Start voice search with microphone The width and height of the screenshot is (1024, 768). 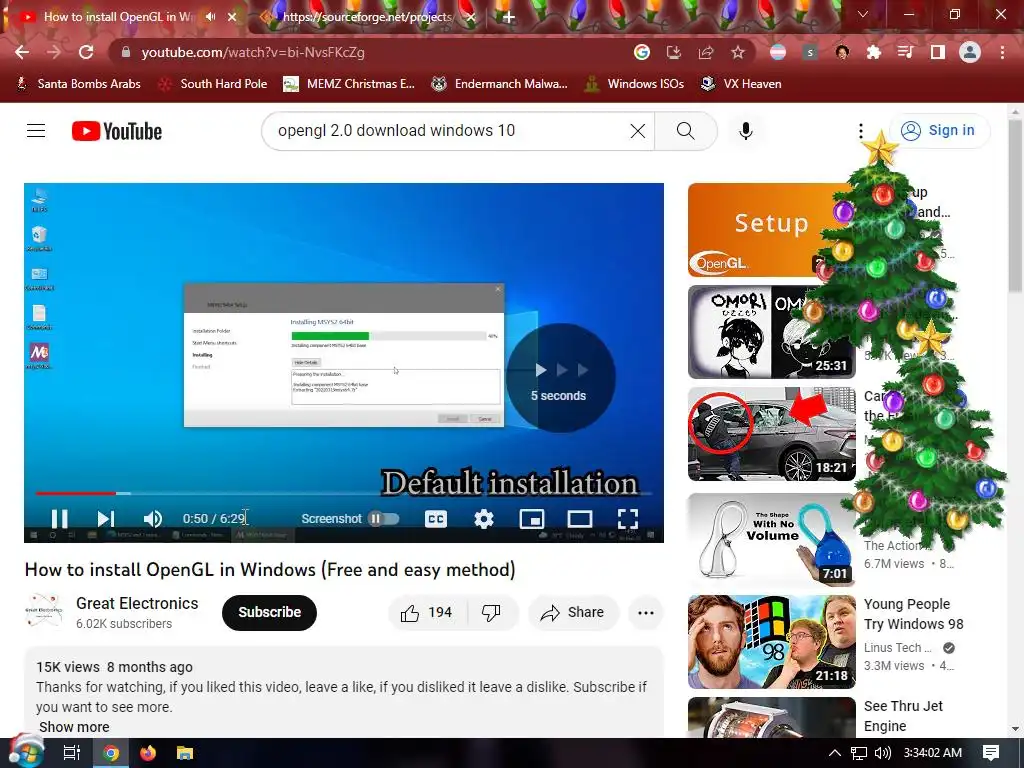(x=746, y=131)
